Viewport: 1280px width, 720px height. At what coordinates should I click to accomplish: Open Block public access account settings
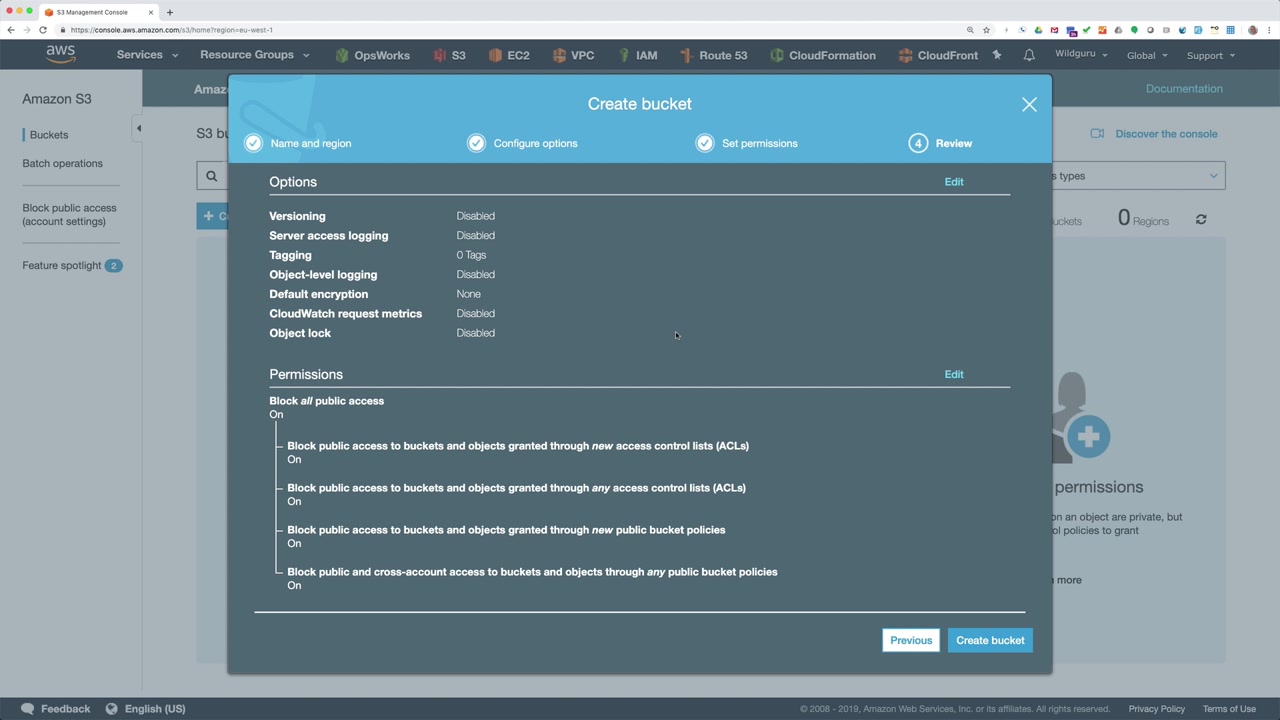pyautogui.click(x=69, y=215)
